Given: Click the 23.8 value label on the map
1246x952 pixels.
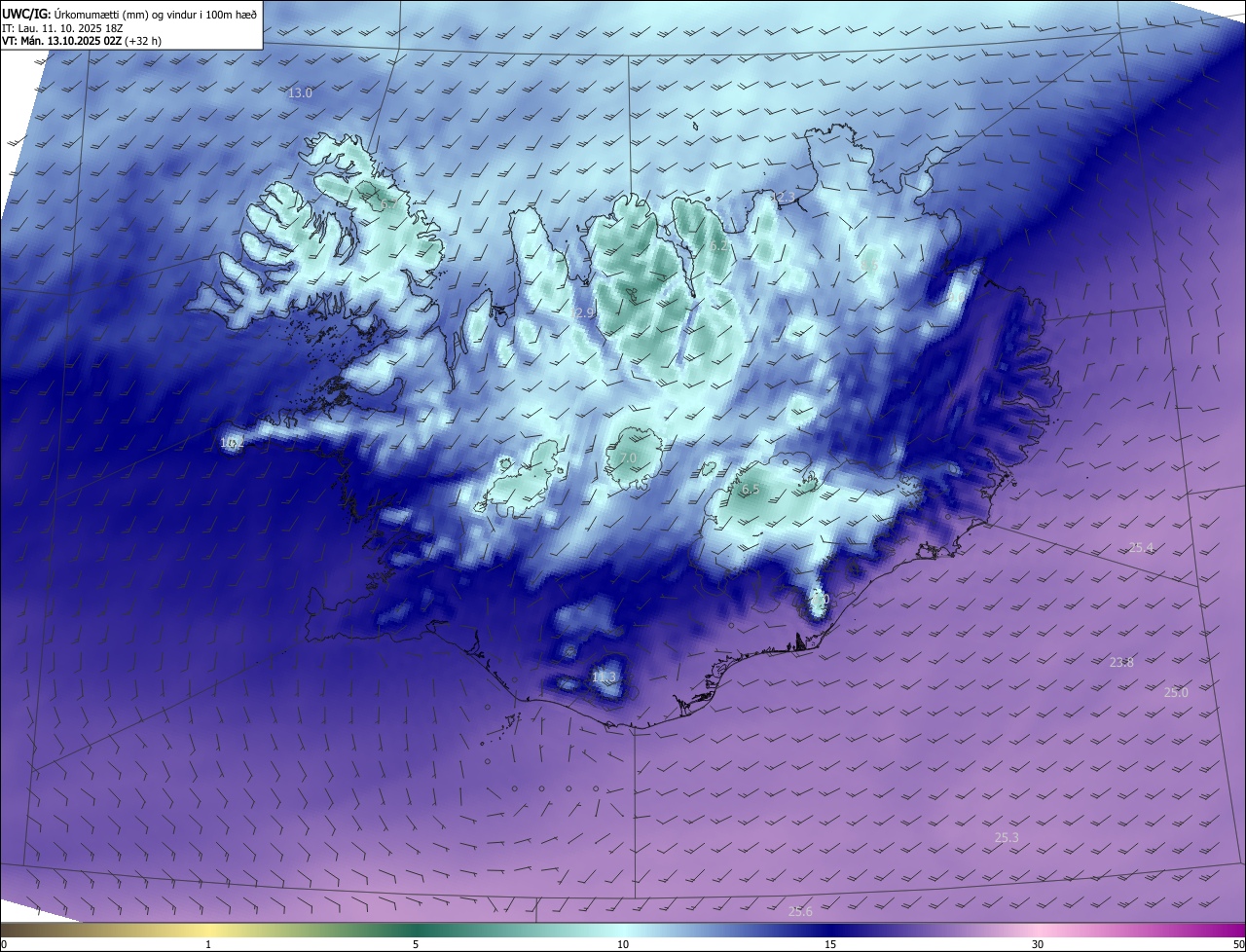Looking at the screenshot, I should 1121,663.
